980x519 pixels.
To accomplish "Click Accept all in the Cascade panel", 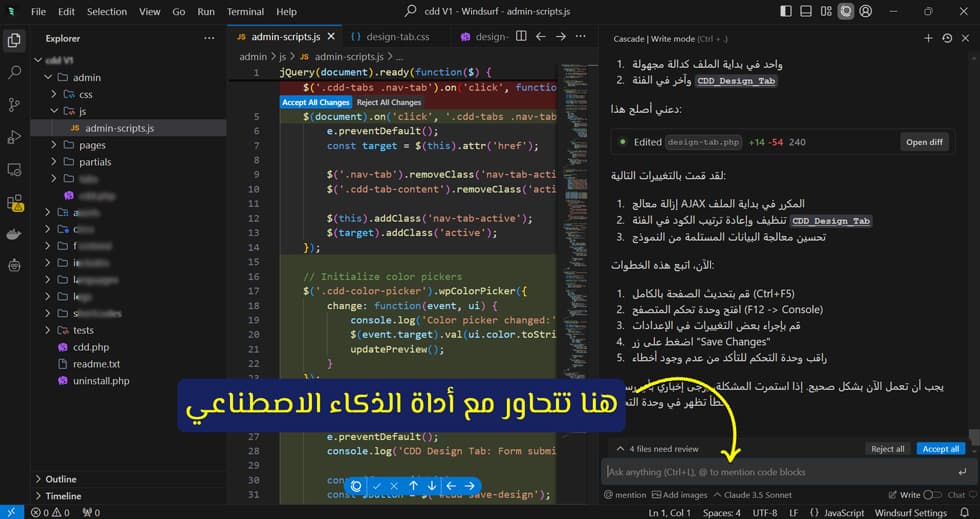I will [941, 449].
